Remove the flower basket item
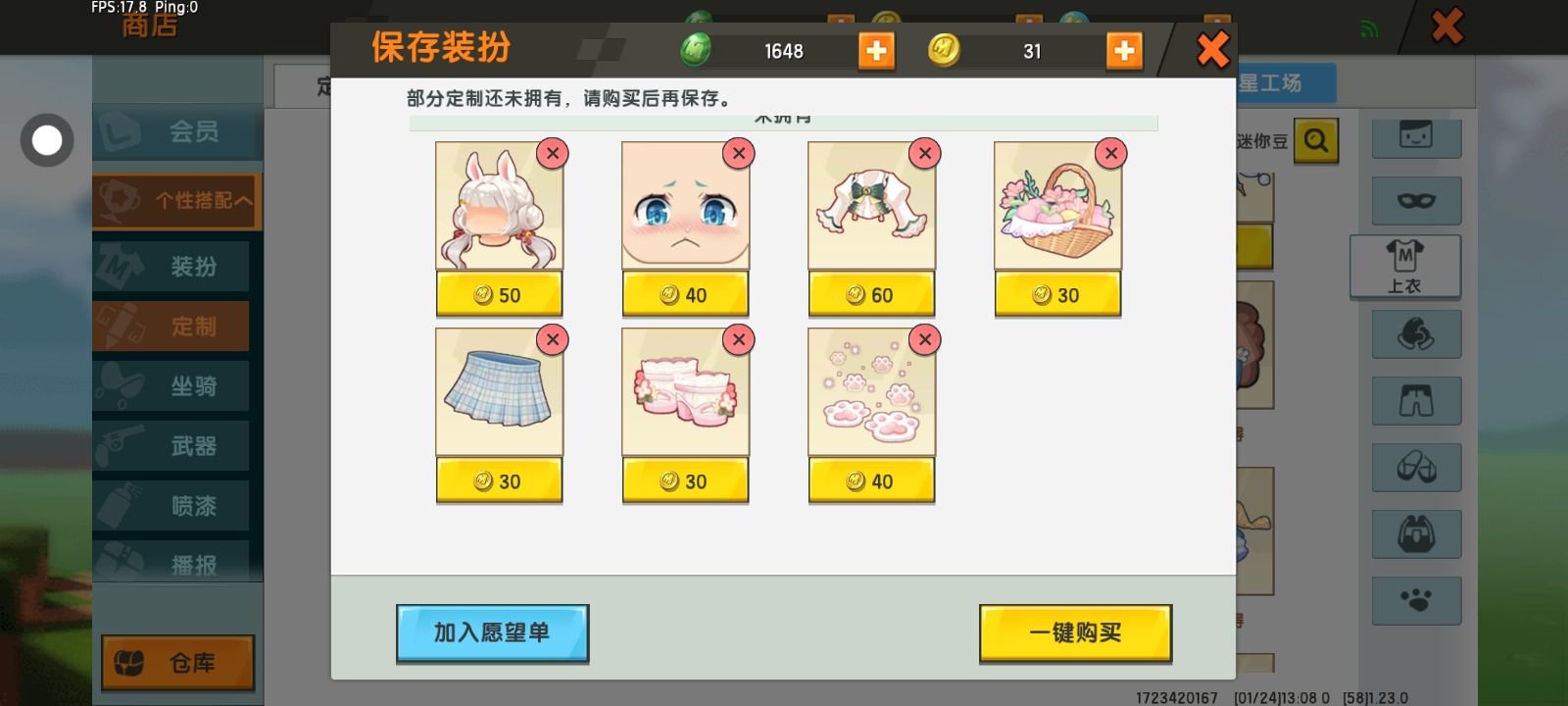The image size is (1568, 706). point(1111,153)
